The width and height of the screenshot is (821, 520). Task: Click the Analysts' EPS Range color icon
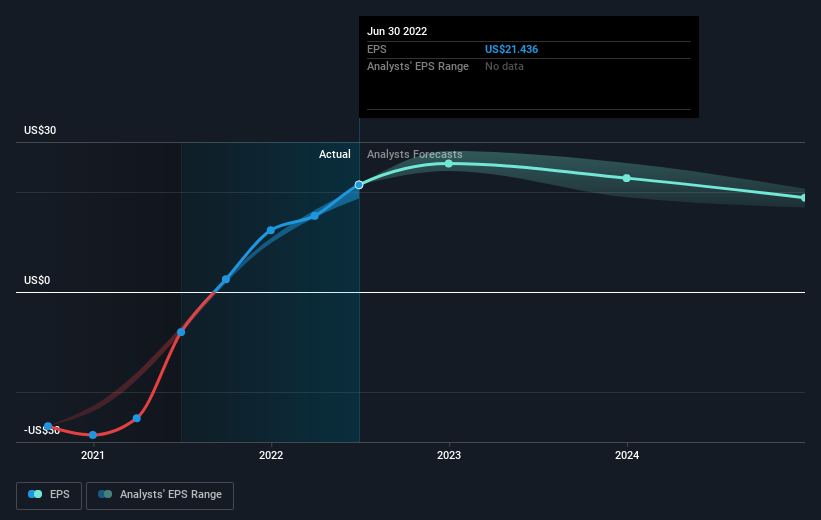[x=105, y=494]
